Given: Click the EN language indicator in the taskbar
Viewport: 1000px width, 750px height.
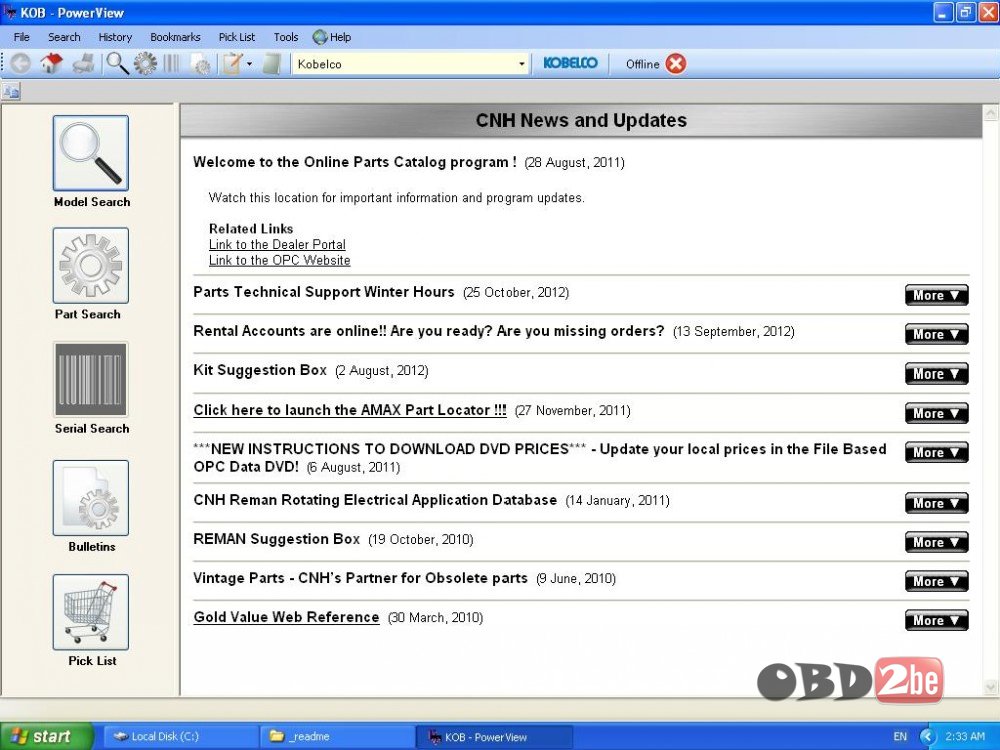Looking at the screenshot, I should 900,737.
